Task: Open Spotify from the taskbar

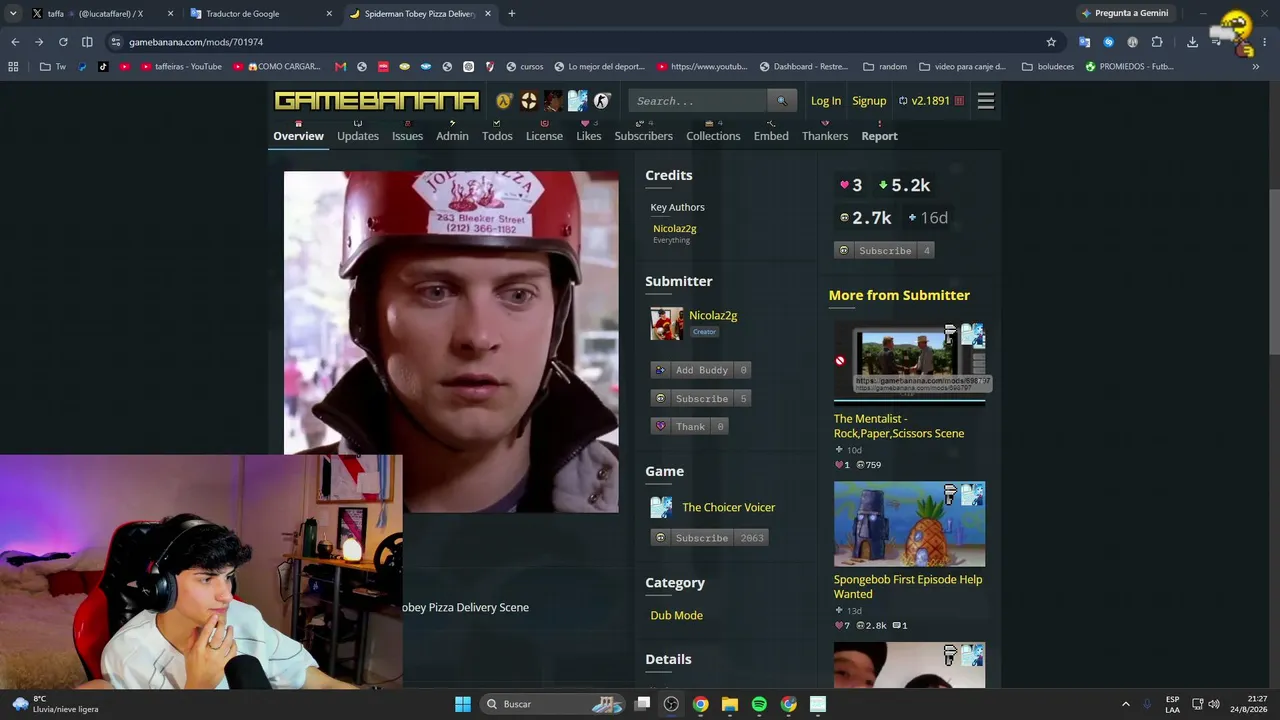Action: point(759,704)
